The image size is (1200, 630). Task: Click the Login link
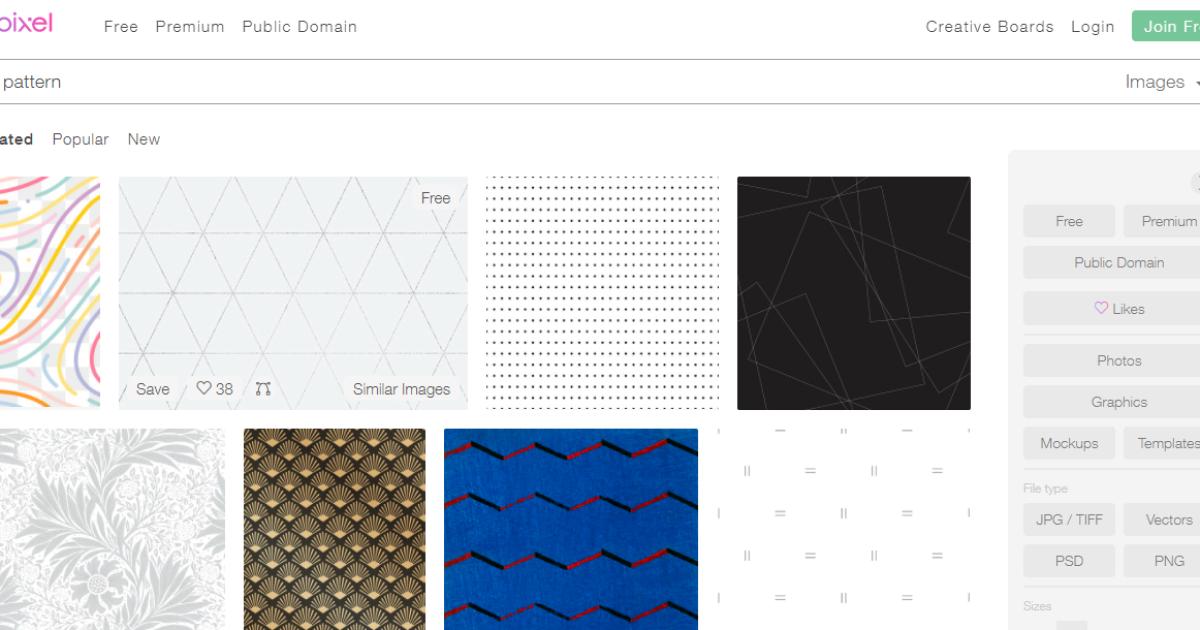coord(1092,27)
